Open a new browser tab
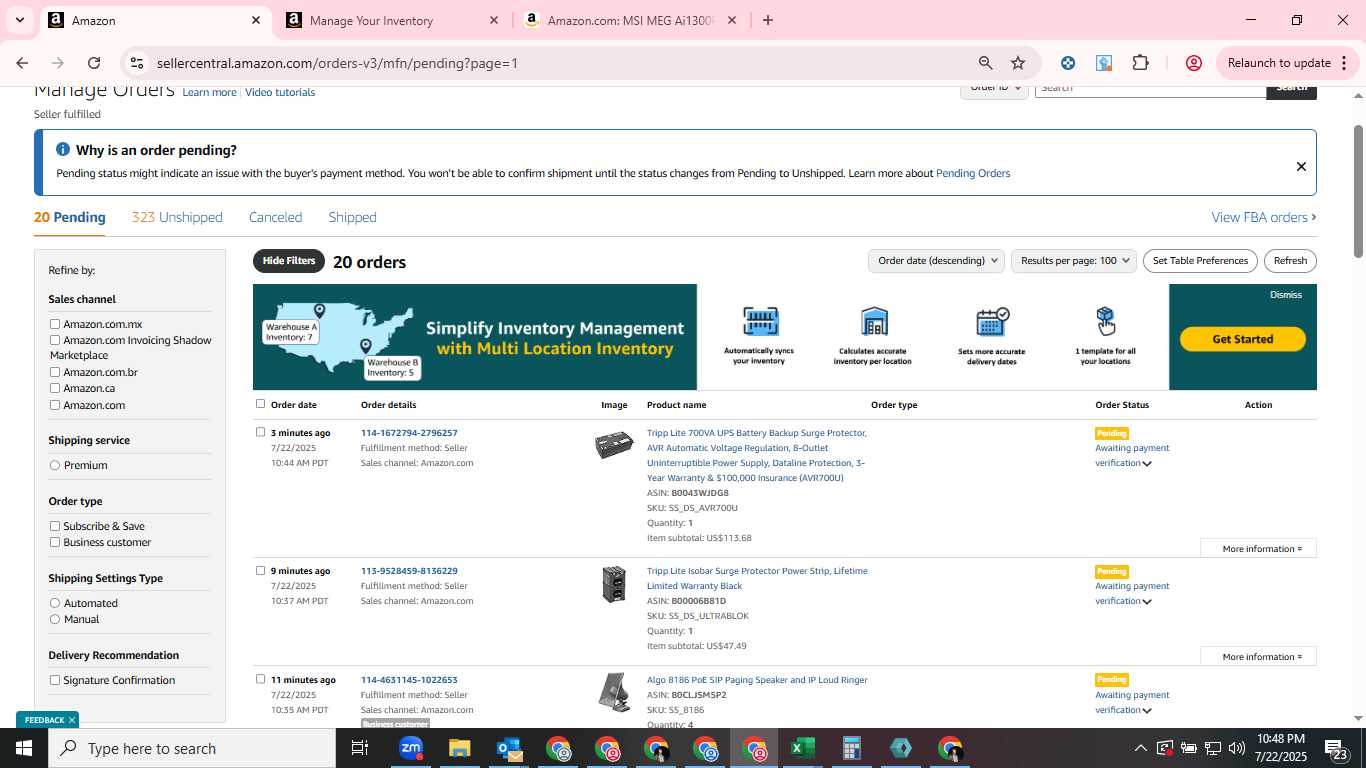The height and width of the screenshot is (768, 1366). tap(768, 20)
